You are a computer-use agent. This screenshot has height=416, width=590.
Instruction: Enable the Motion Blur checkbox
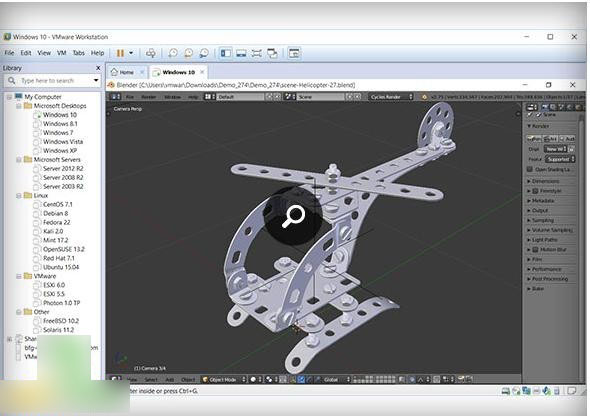[x=535, y=250]
